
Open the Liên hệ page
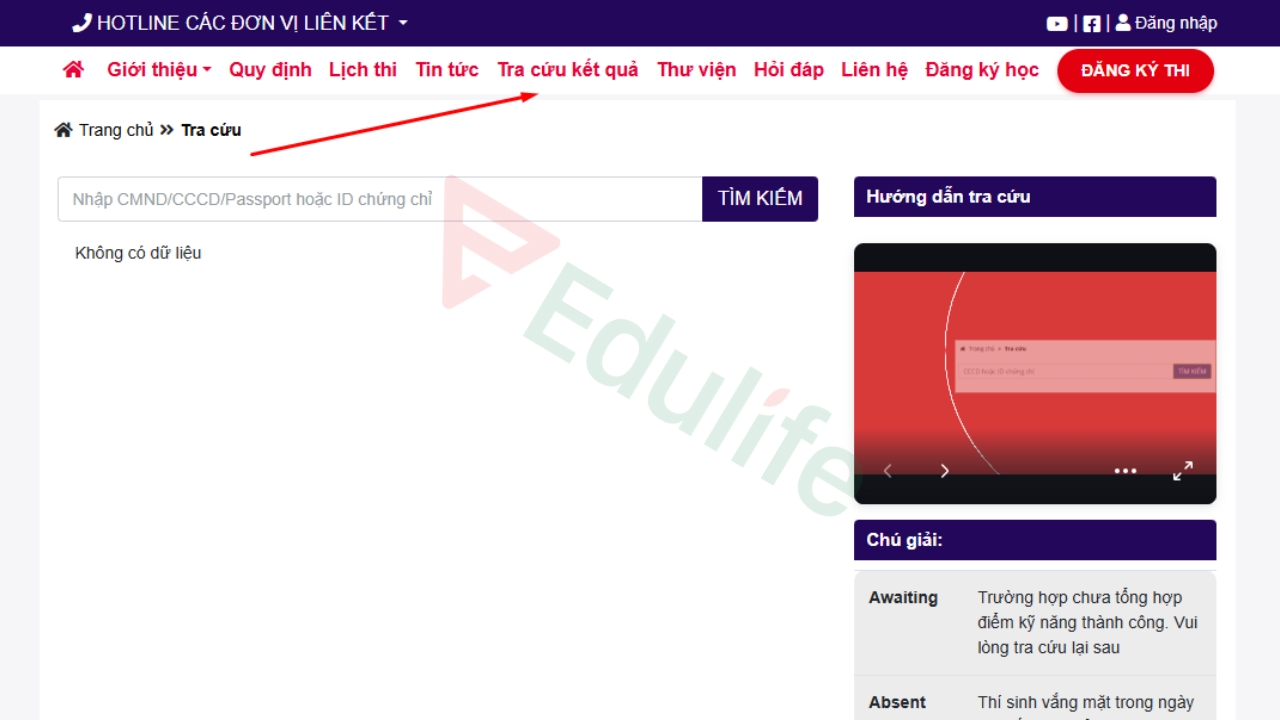pyautogui.click(x=875, y=70)
